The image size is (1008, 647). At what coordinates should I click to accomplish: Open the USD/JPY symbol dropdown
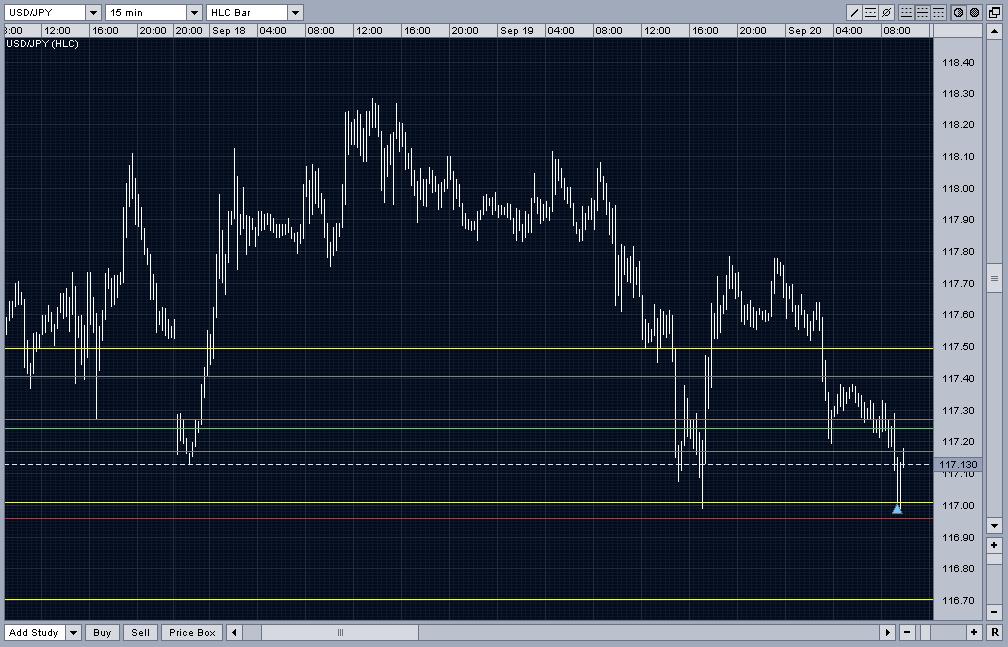click(93, 13)
